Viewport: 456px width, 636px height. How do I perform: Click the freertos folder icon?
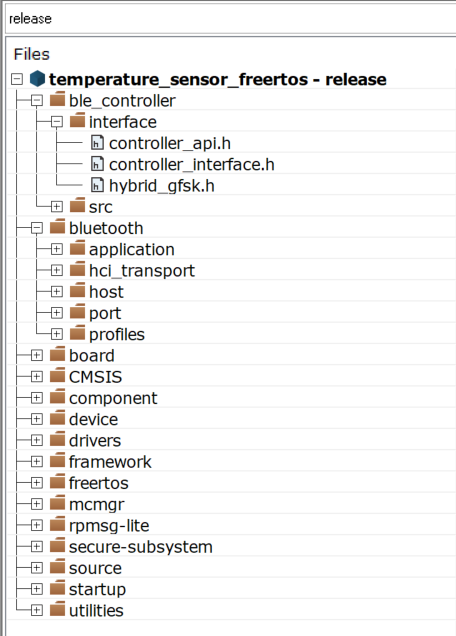(x=58, y=481)
